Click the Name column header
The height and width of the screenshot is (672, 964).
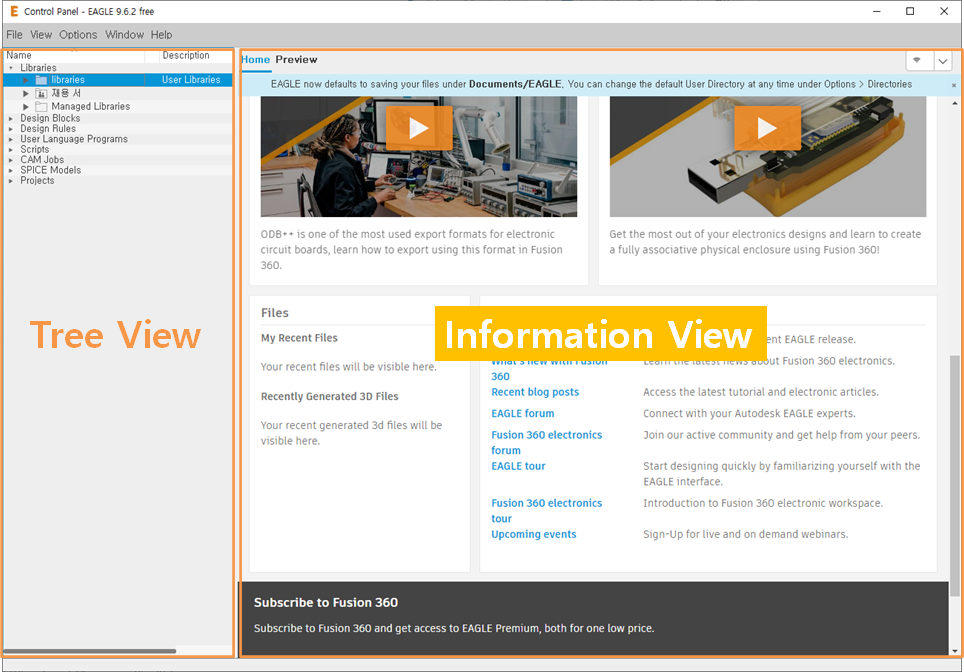pos(74,55)
